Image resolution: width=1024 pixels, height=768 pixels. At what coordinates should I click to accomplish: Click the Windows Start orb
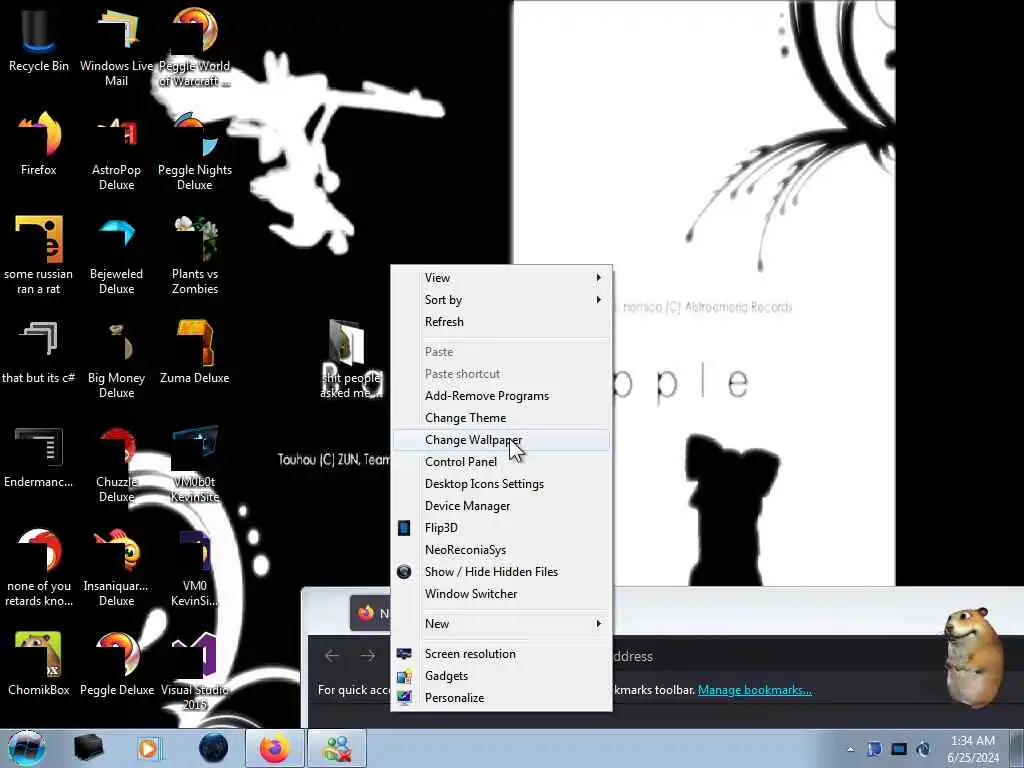(x=26, y=748)
